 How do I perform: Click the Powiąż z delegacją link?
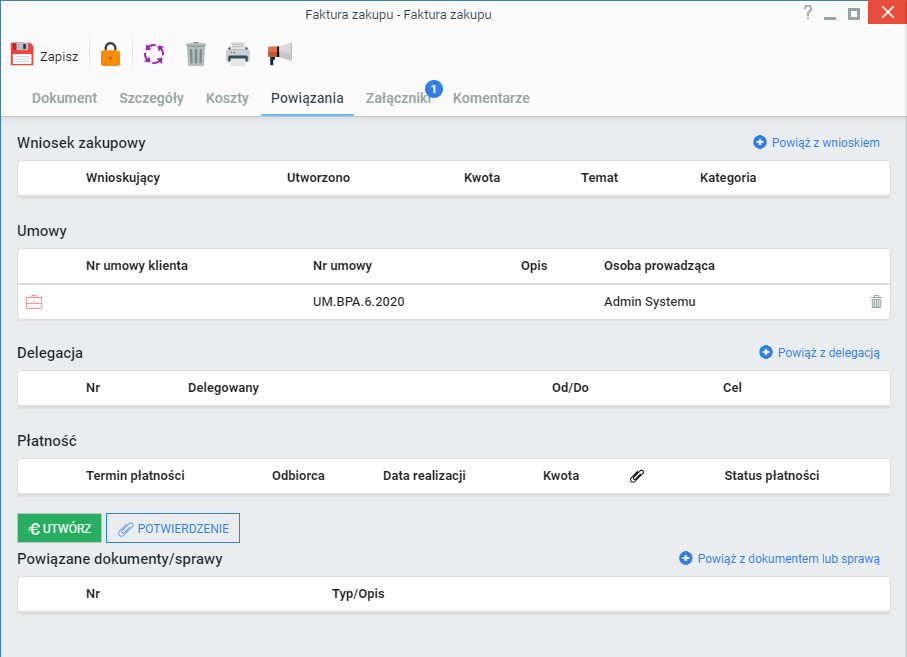coord(819,353)
